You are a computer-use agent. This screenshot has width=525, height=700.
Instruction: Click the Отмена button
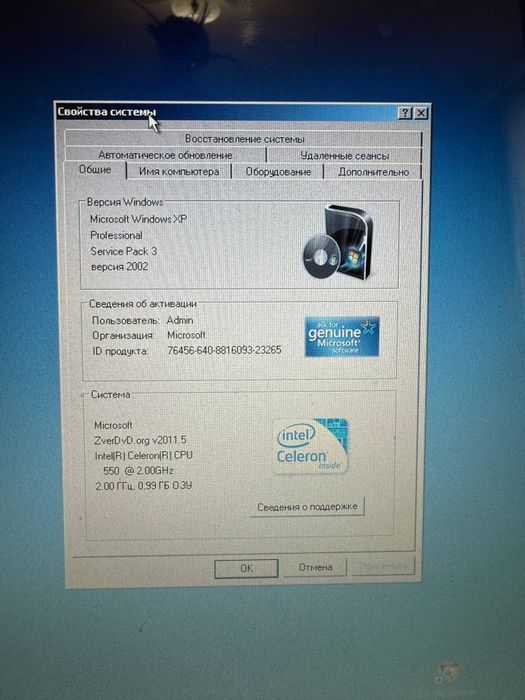point(315,567)
